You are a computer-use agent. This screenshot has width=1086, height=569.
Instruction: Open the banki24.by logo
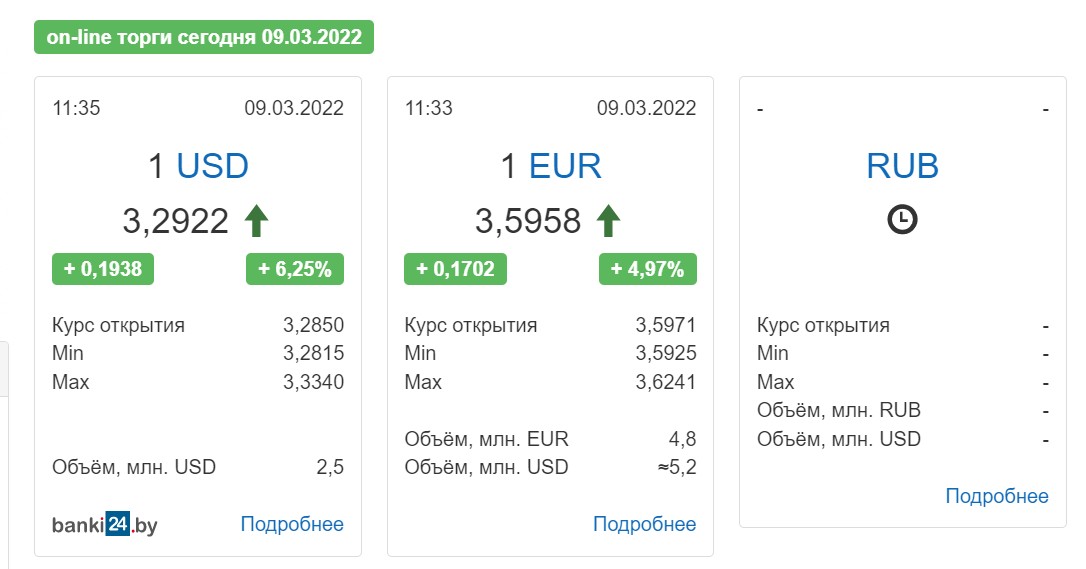click(105, 525)
